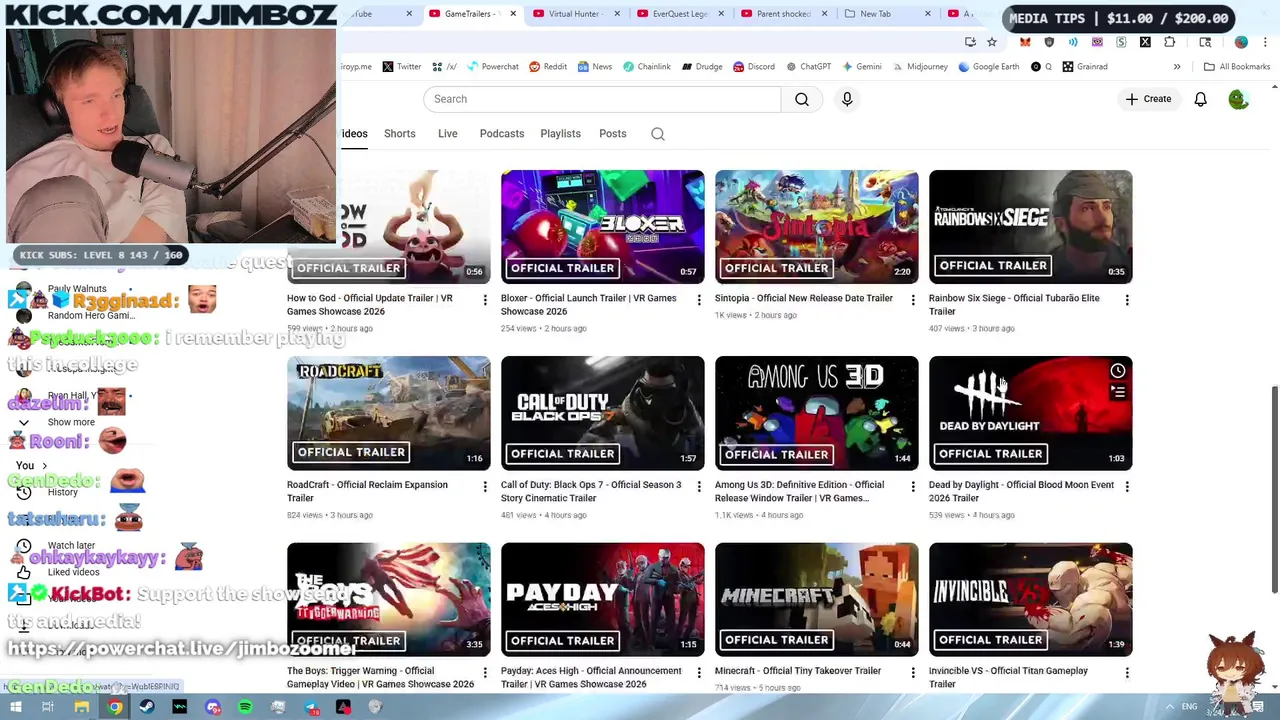Viewport: 1280px width, 720px height.
Task: Open Payday Aces High thumbnail
Action: click(x=602, y=599)
